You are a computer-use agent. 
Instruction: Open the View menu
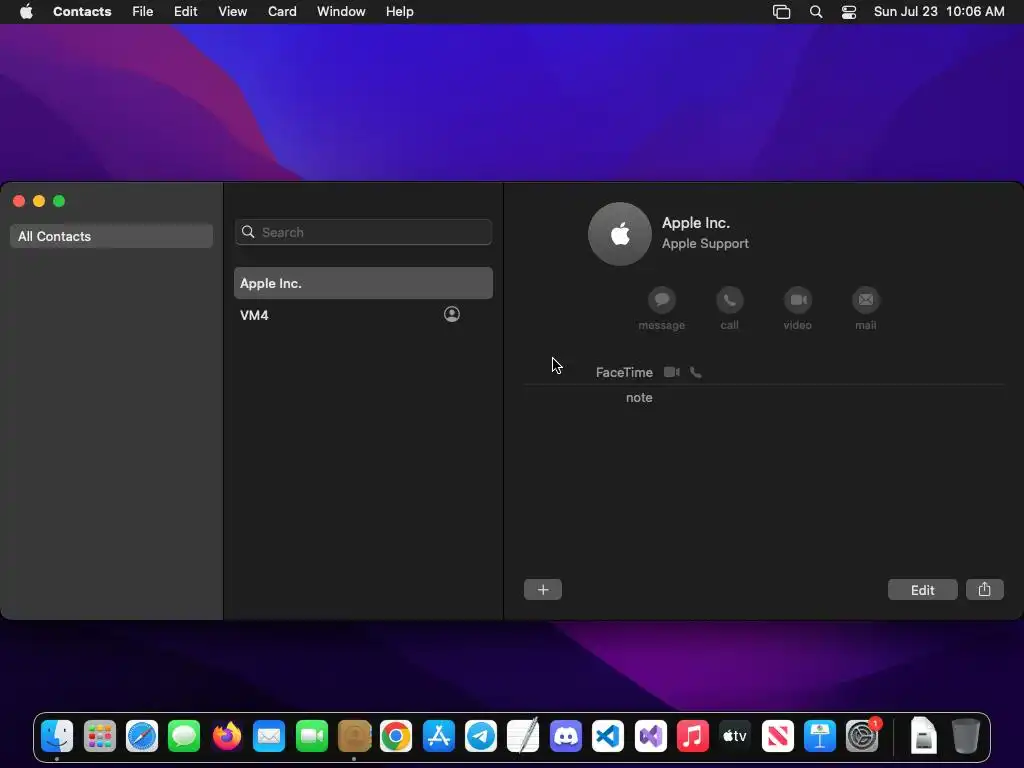coord(232,12)
